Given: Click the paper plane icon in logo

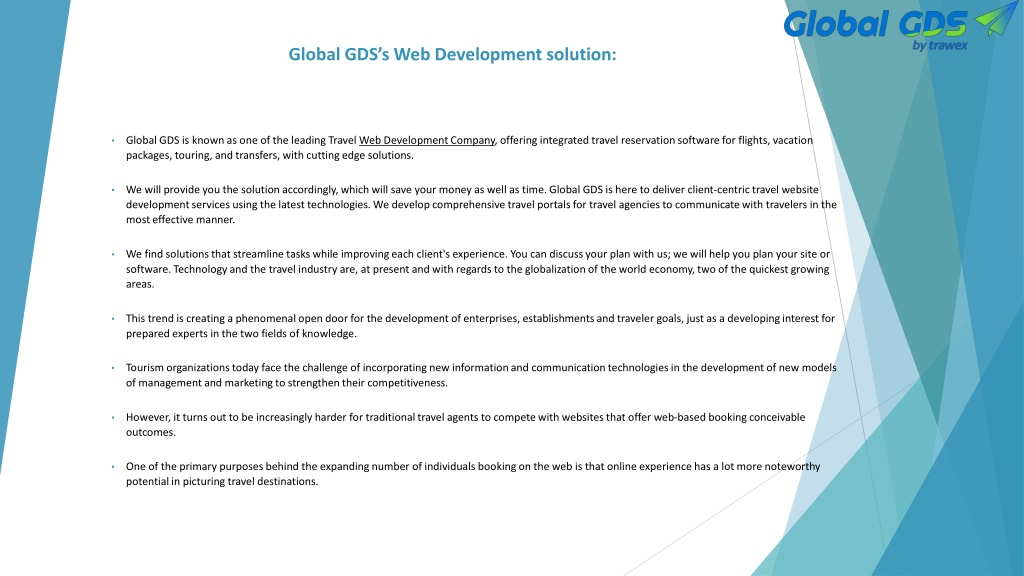Looking at the screenshot, I should click(996, 19).
